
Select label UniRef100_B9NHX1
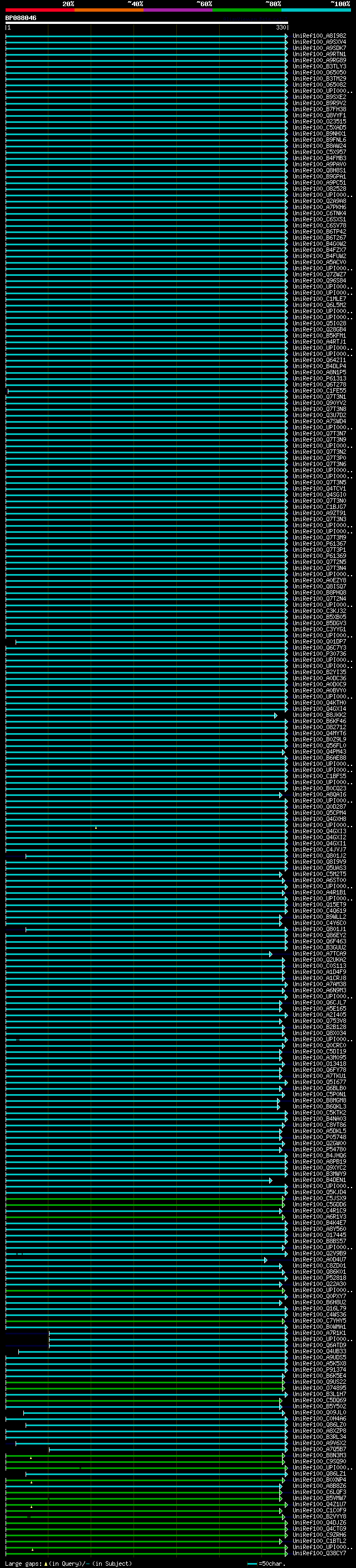(x=319, y=134)
